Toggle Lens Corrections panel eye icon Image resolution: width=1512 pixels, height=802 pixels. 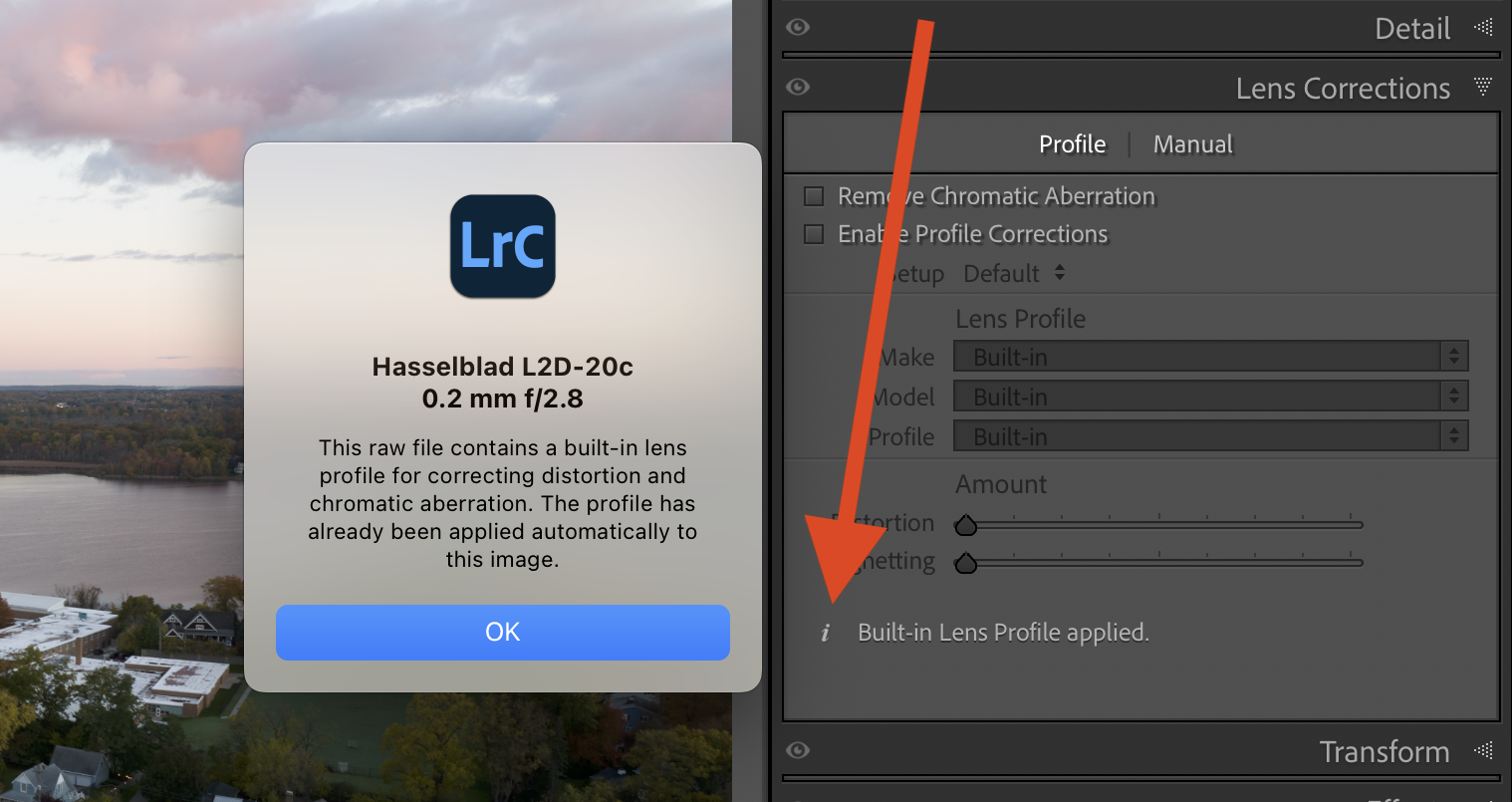[798, 87]
